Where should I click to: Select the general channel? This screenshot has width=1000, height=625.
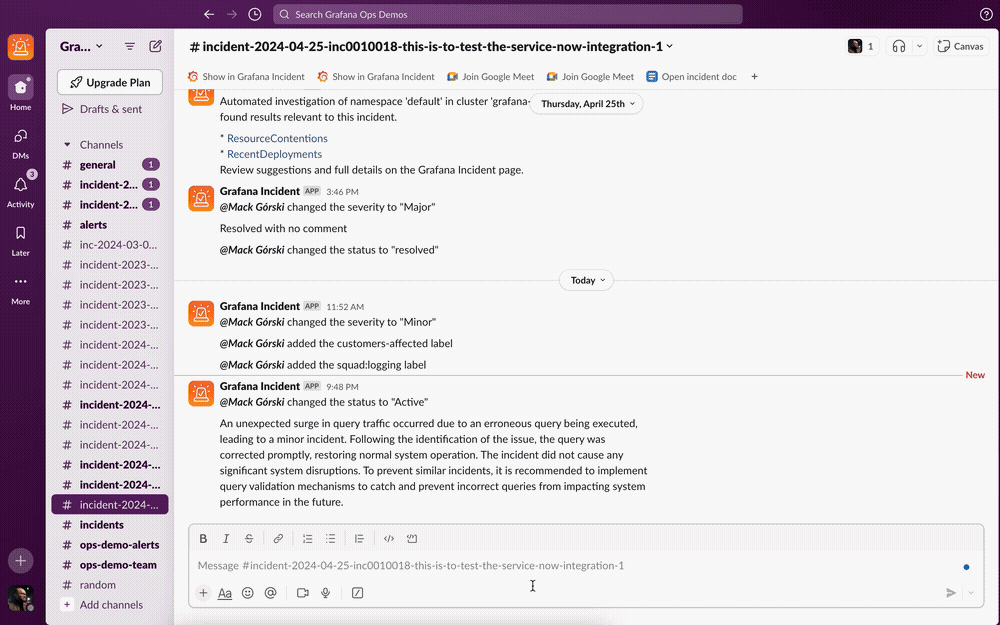point(110,165)
